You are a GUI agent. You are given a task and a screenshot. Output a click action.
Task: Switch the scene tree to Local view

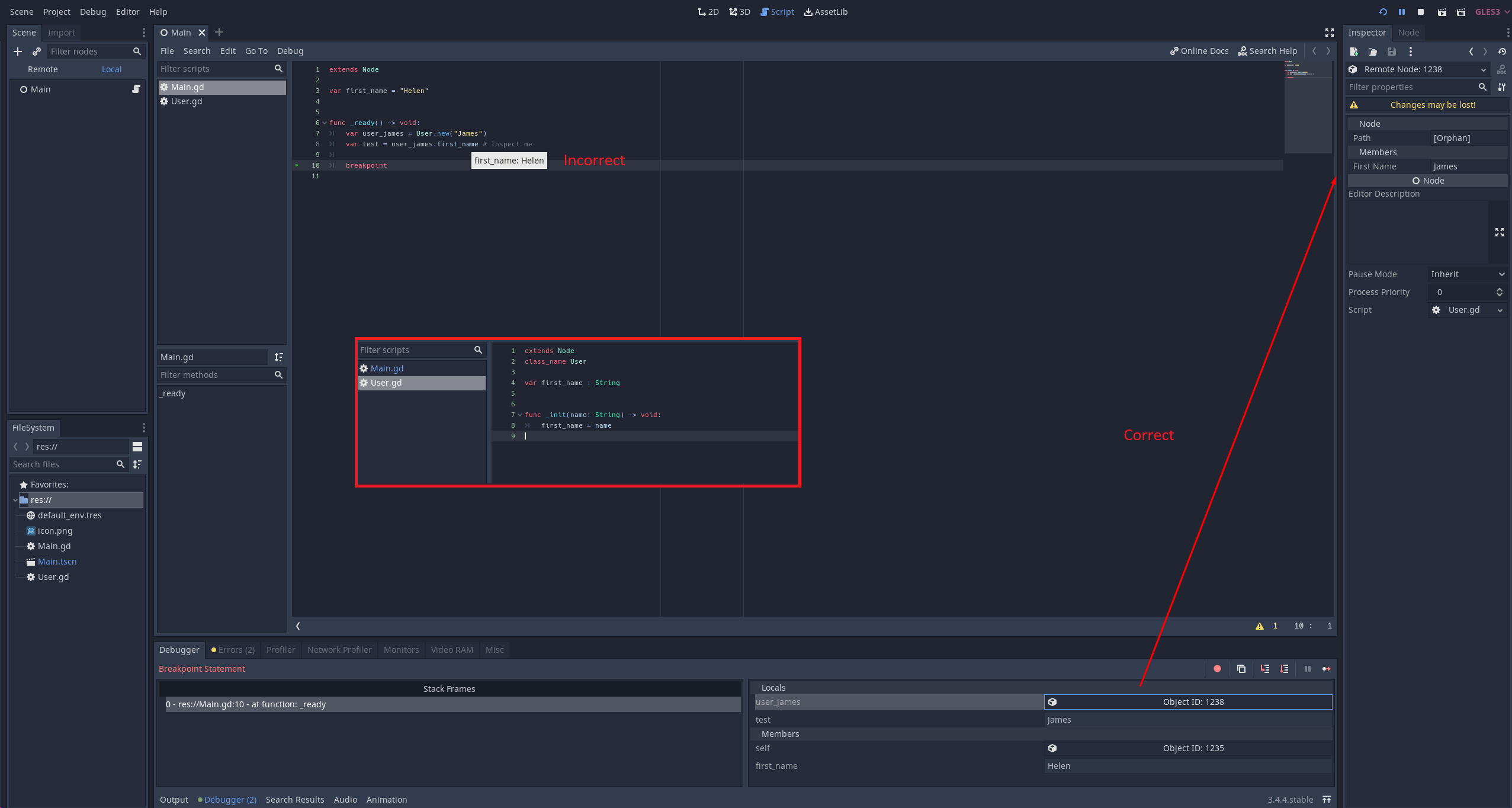pos(111,69)
